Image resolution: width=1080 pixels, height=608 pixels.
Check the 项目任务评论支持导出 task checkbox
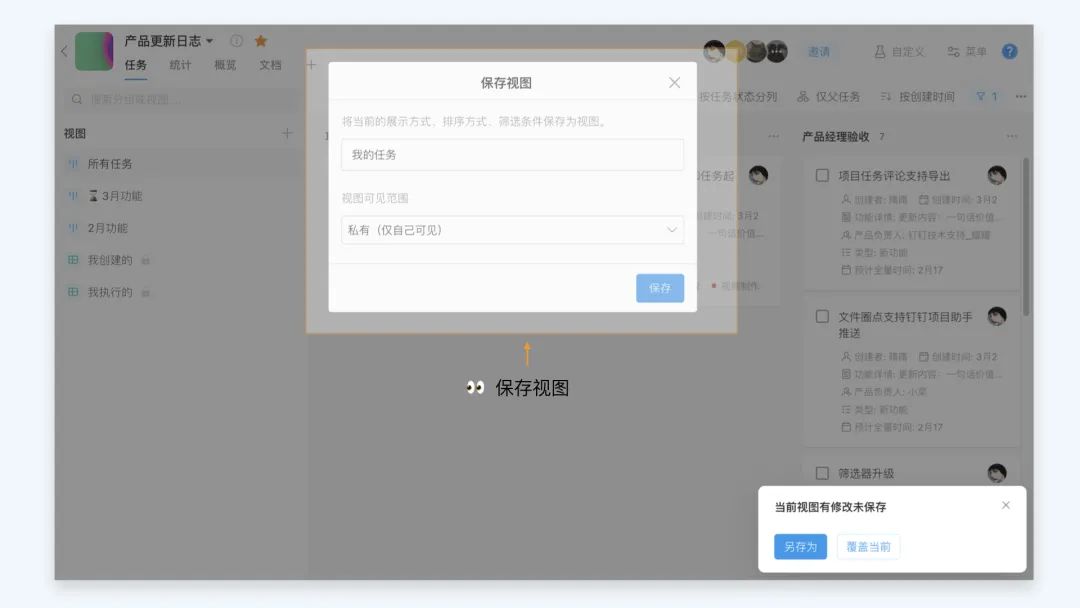(822, 176)
